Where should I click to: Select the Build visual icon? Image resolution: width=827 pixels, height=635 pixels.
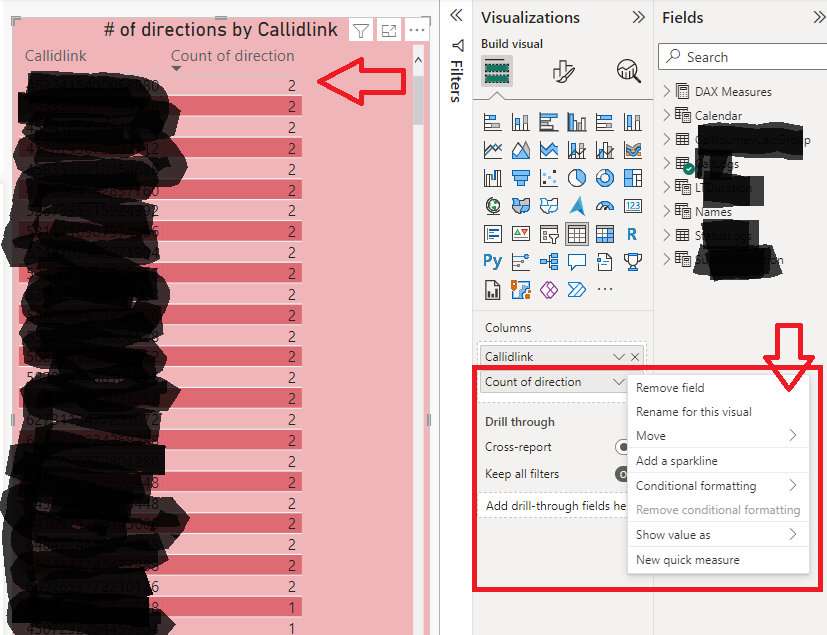click(497, 71)
